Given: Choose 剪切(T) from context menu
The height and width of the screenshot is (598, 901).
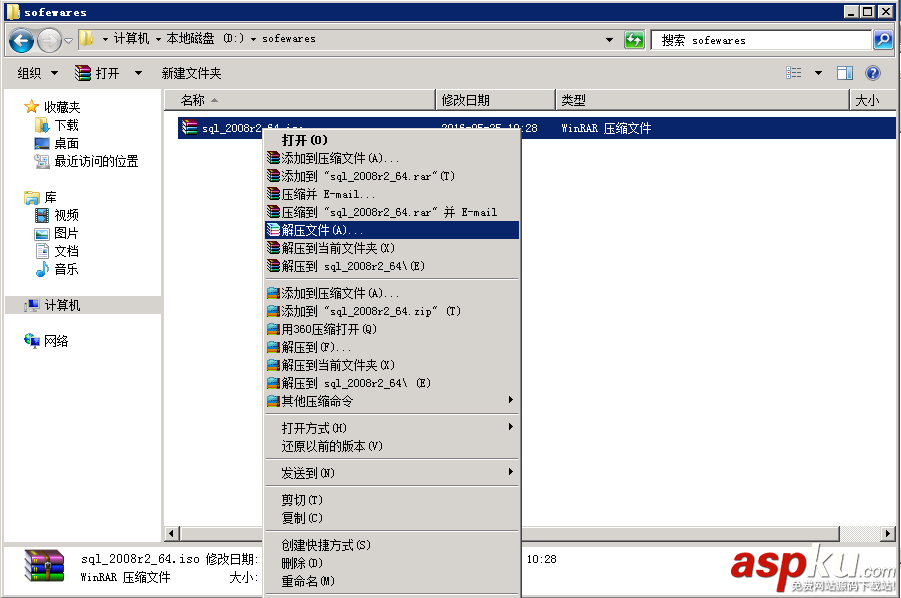Looking at the screenshot, I should click(x=392, y=500).
